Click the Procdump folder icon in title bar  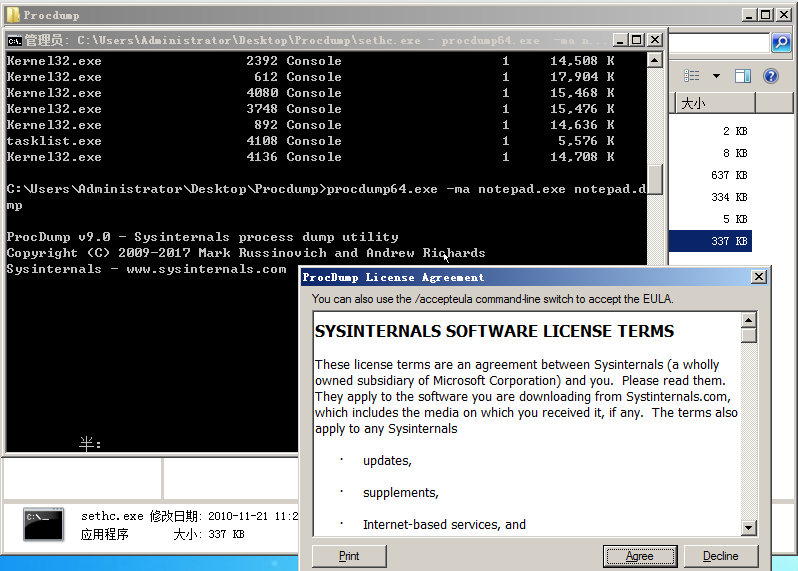[x=13, y=15]
